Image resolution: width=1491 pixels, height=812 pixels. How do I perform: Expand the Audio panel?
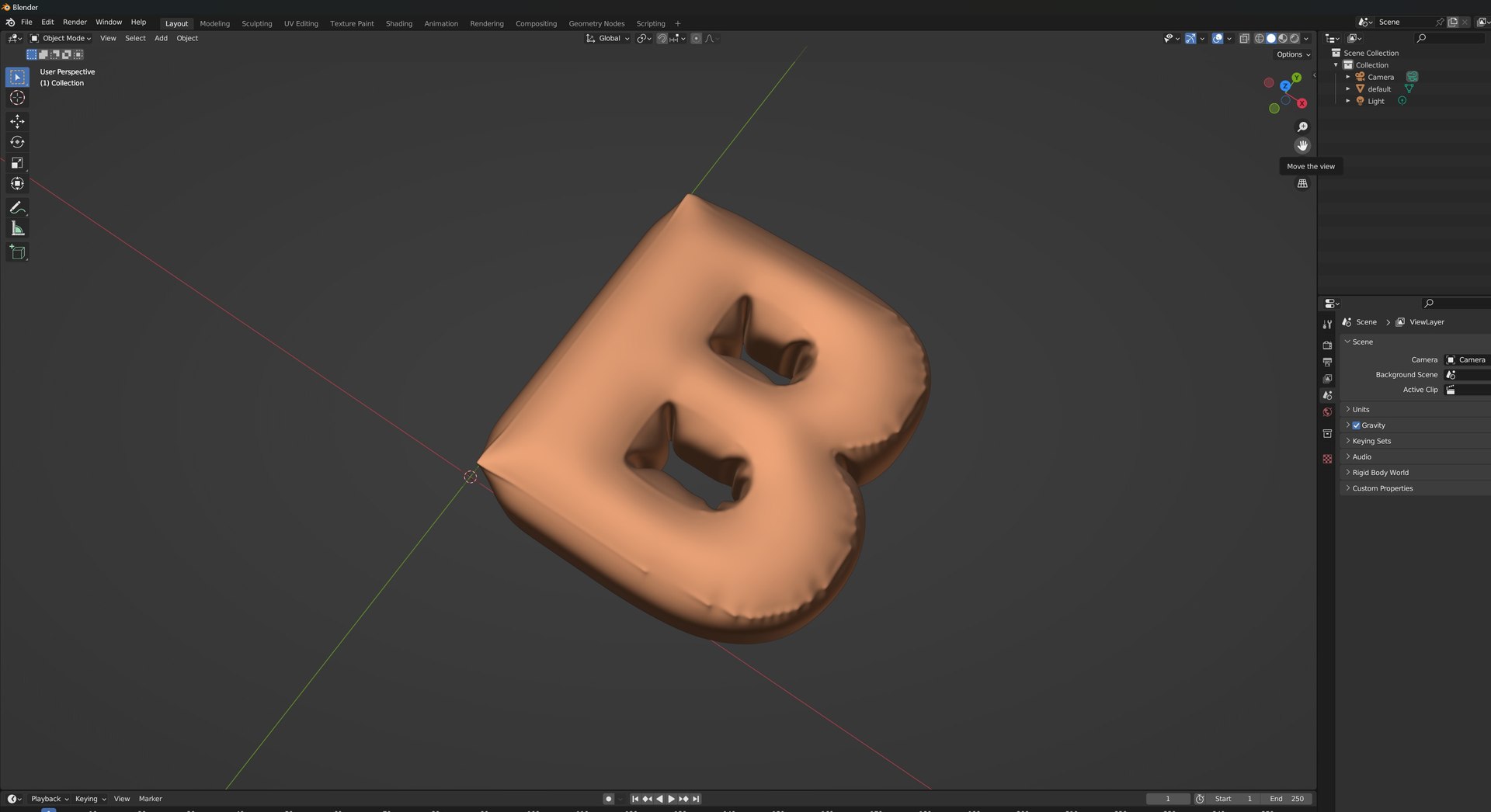[1413, 457]
